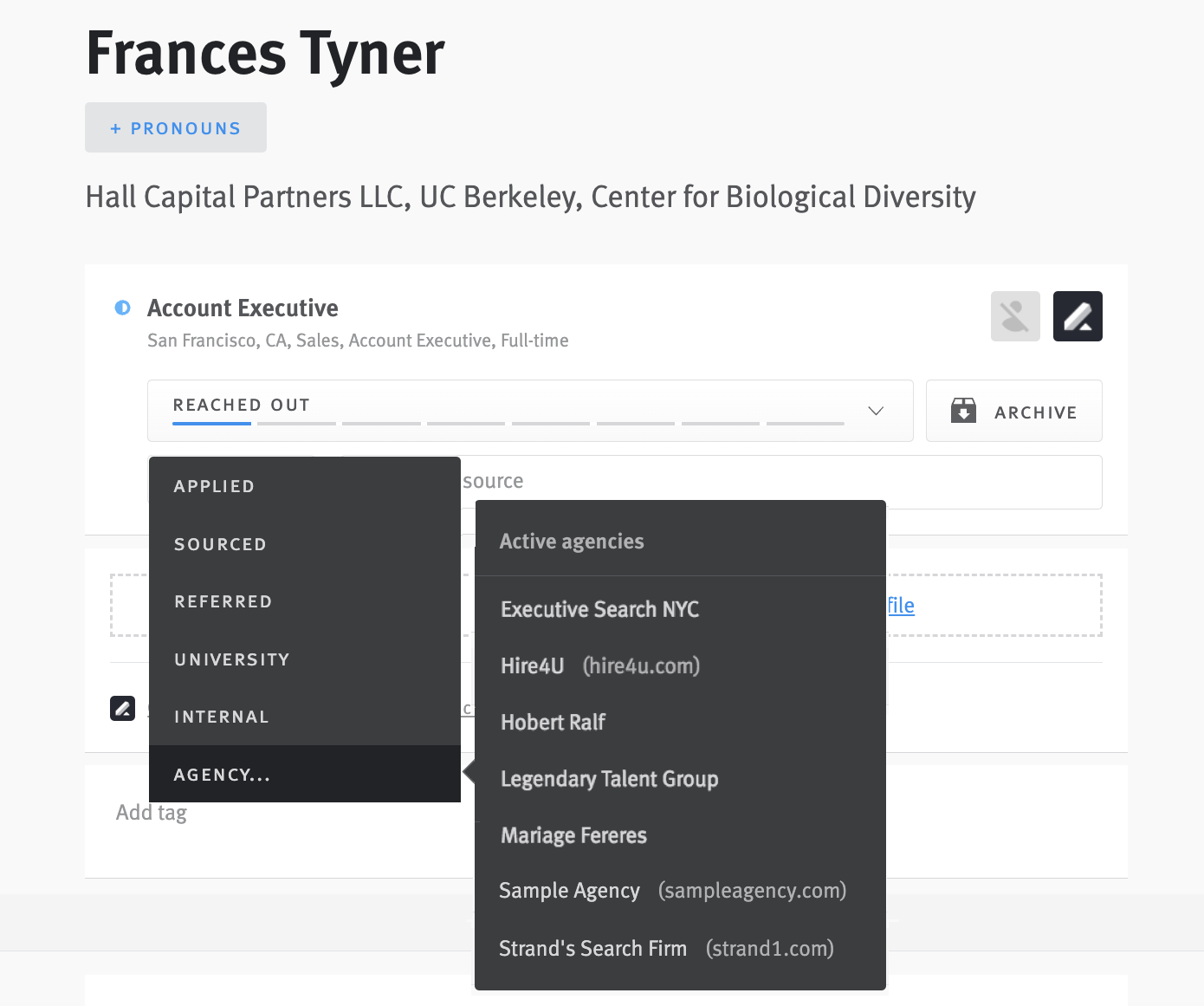Viewport: 1204px width, 1006px height.
Task: Select SOURCED from the origin menu
Action: click(x=220, y=543)
